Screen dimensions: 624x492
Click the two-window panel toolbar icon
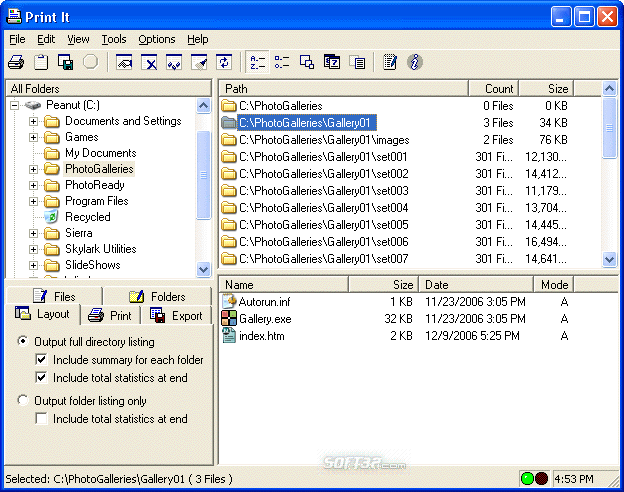tap(332, 62)
